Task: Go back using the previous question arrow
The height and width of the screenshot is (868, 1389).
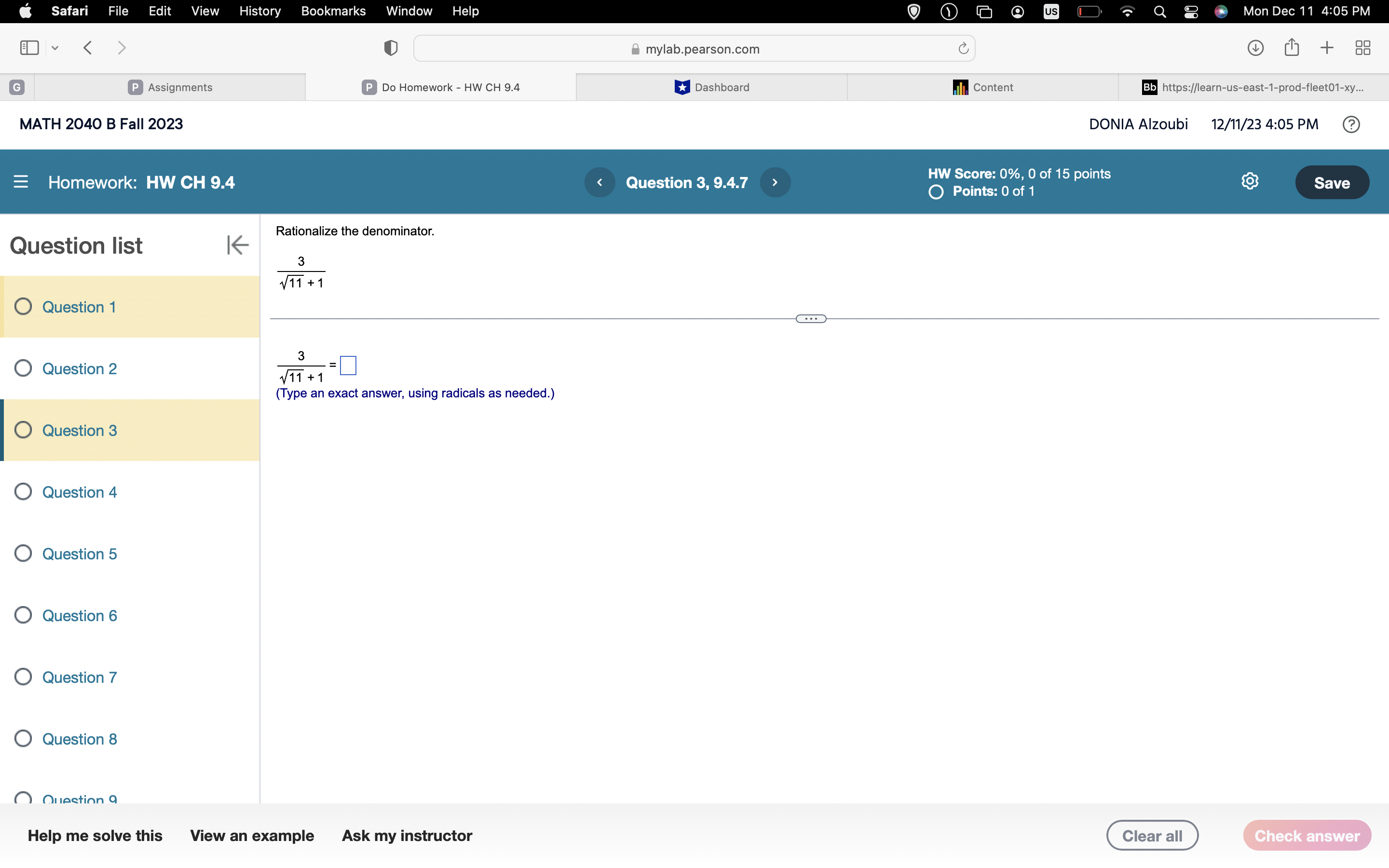Action: pos(600,182)
